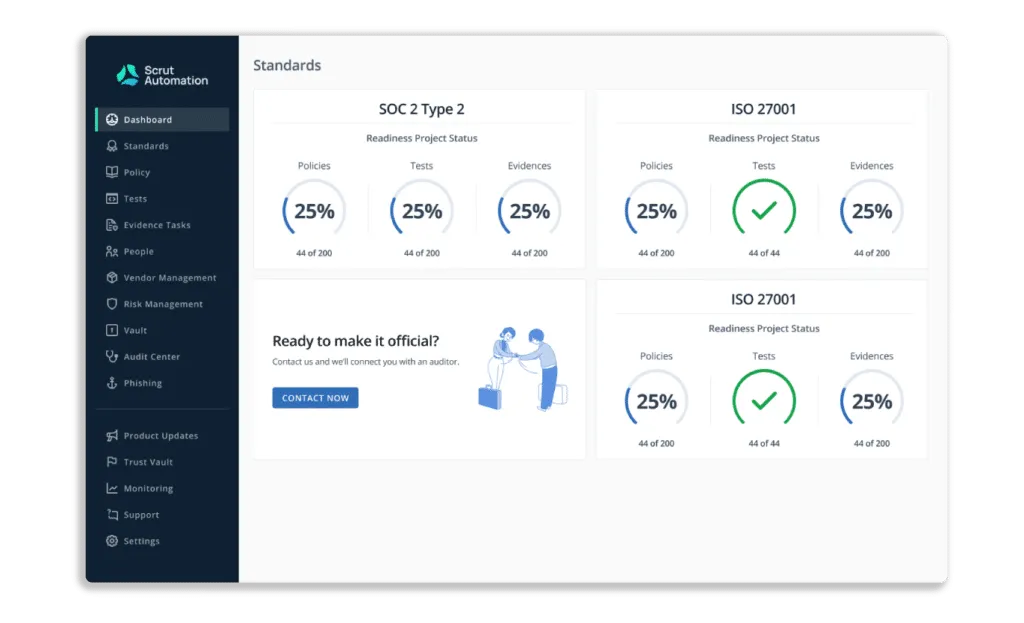Click the SOC 2 Type 2 card title
This screenshot has height=623, width=1024.
pyautogui.click(x=421, y=109)
